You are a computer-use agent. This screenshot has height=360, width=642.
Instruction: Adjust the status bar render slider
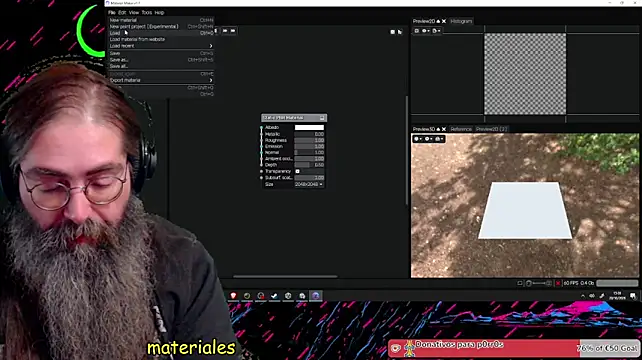coord(539,283)
